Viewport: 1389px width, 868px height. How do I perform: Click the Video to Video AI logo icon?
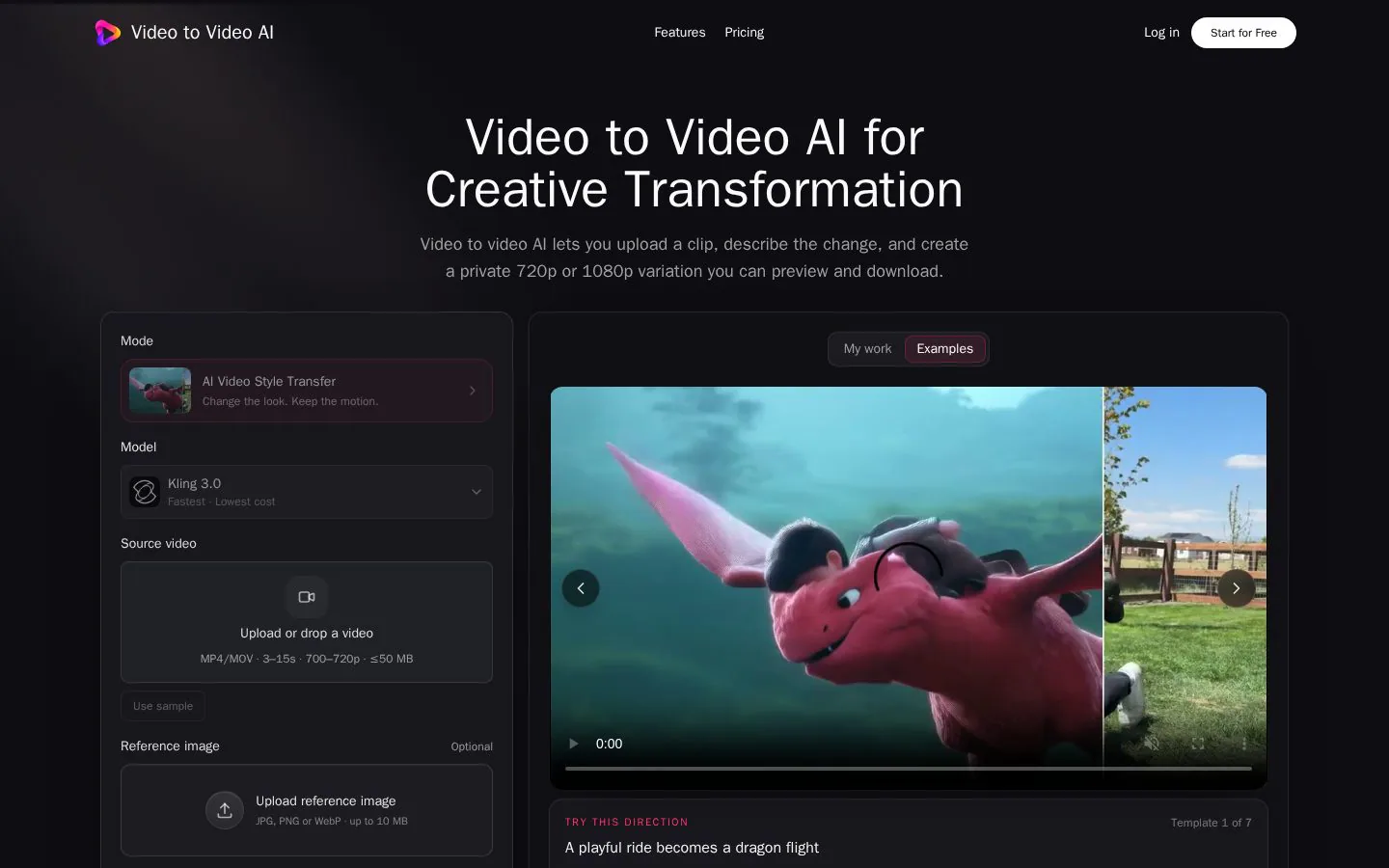pyautogui.click(x=107, y=33)
